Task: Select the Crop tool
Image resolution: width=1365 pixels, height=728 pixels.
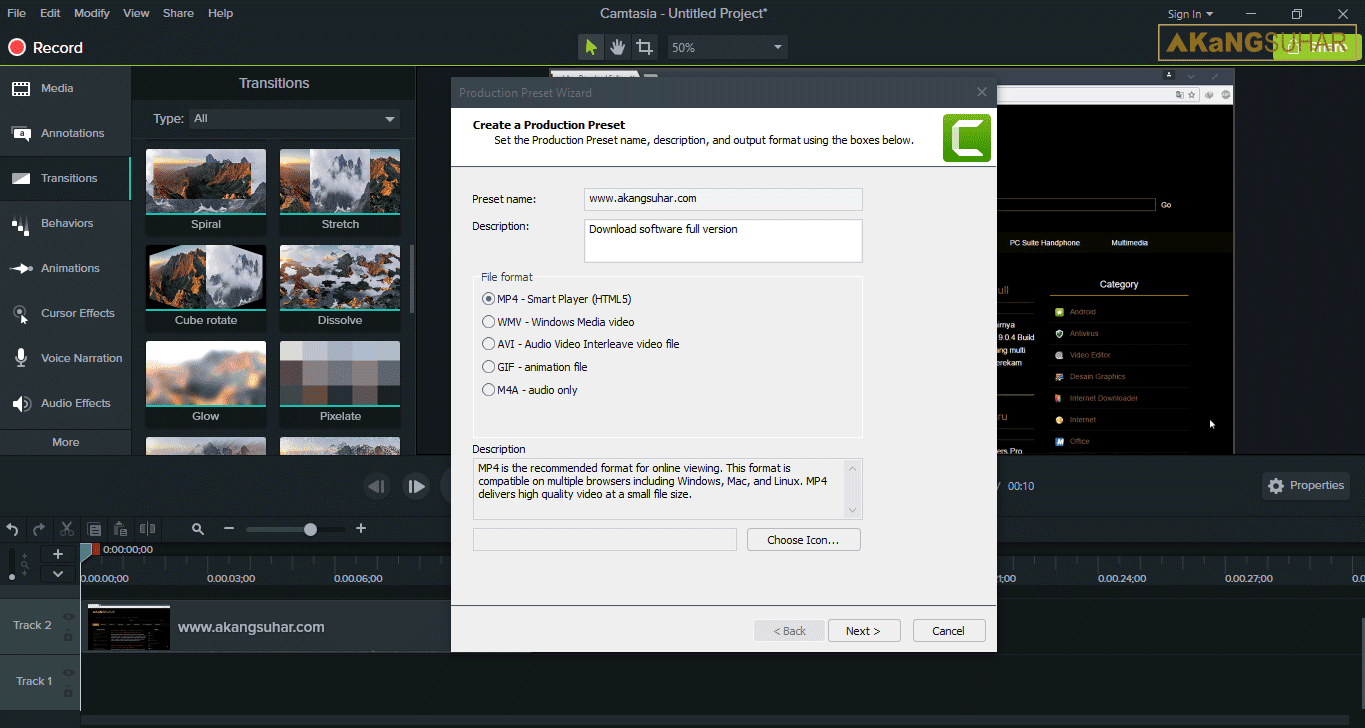Action: 645,47
